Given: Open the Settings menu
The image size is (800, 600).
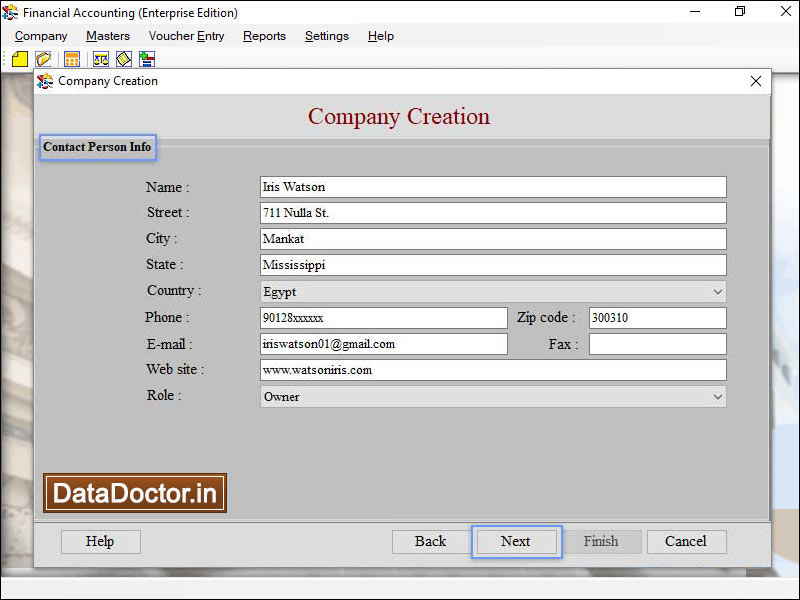Looking at the screenshot, I should [x=326, y=36].
